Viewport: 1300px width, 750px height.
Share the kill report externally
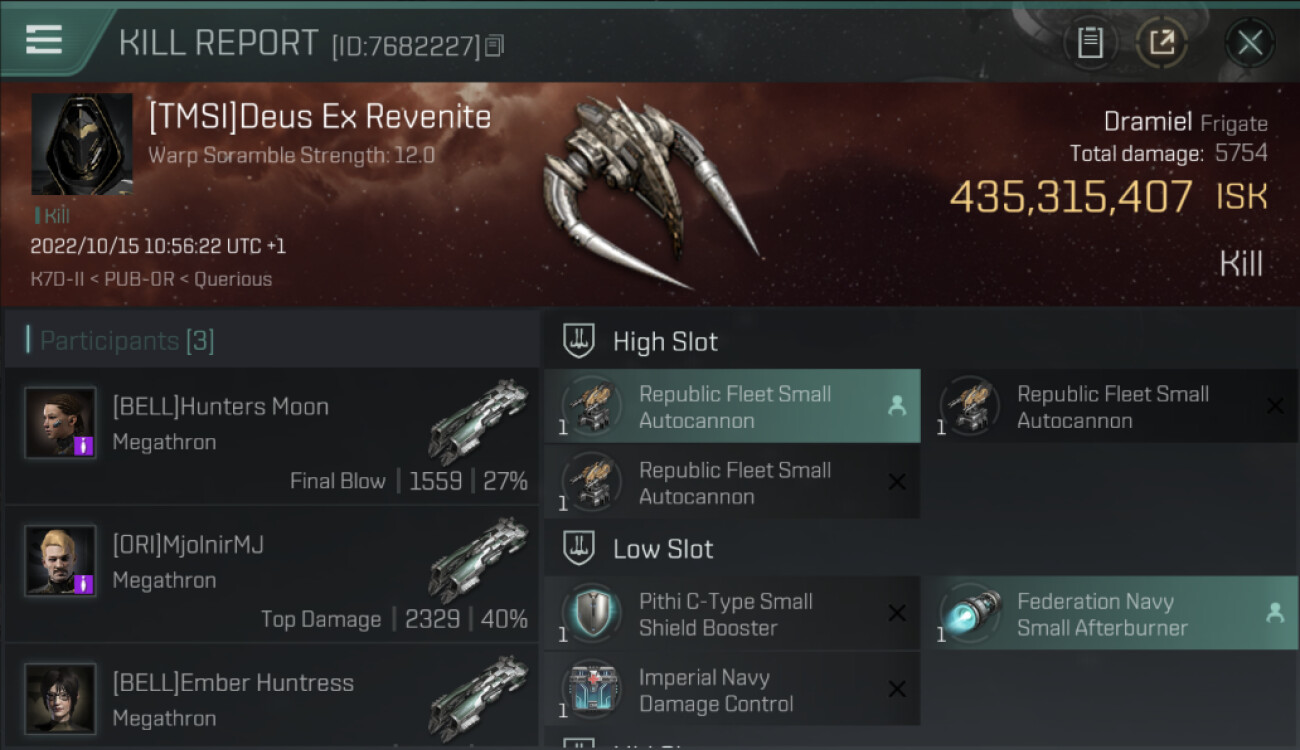(1162, 43)
